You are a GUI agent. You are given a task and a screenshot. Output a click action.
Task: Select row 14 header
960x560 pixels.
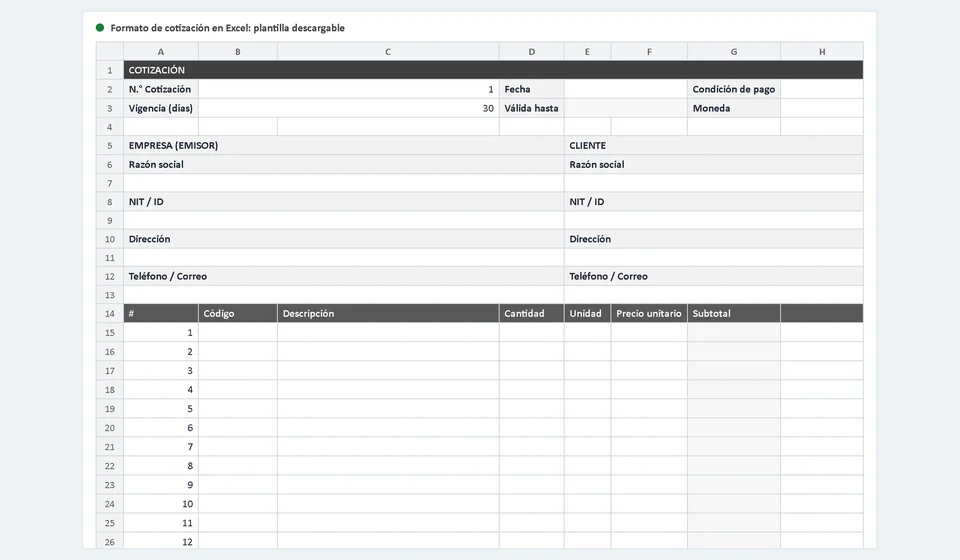click(110, 313)
